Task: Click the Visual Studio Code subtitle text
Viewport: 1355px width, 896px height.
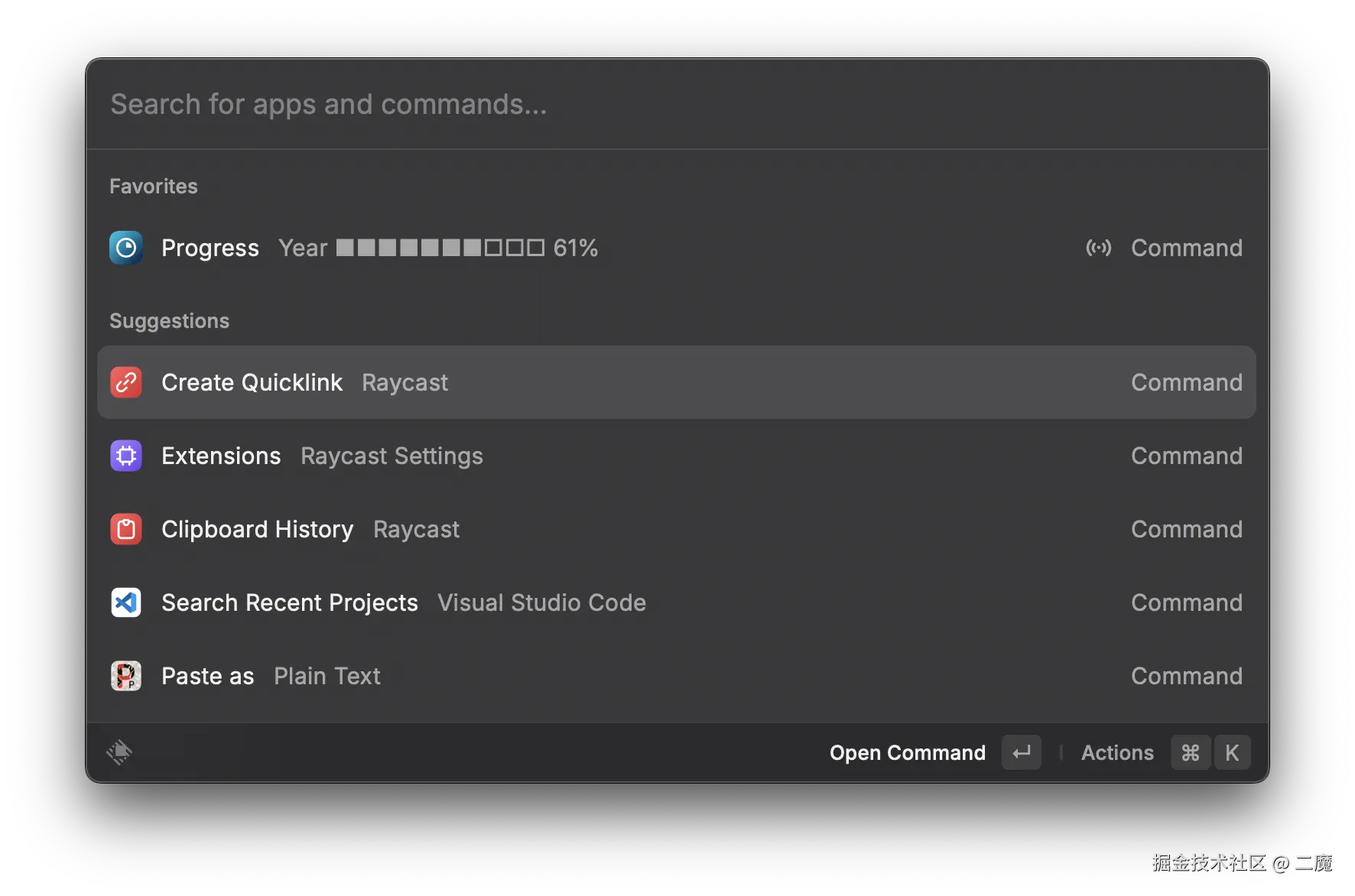Action: click(x=542, y=602)
